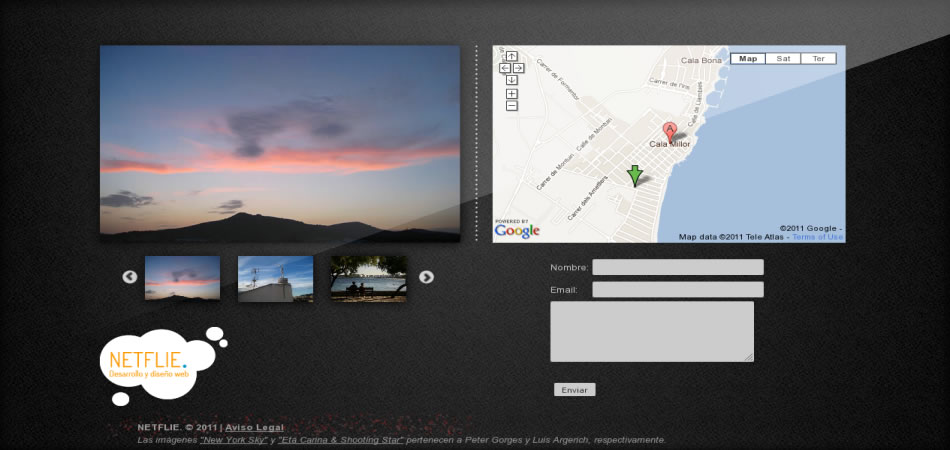Click the green arrow map marker

(634, 176)
